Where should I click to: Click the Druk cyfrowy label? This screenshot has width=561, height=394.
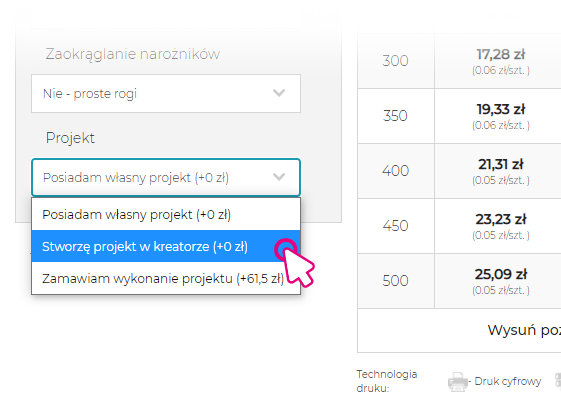pyautogui.click(x=507, y=381)
